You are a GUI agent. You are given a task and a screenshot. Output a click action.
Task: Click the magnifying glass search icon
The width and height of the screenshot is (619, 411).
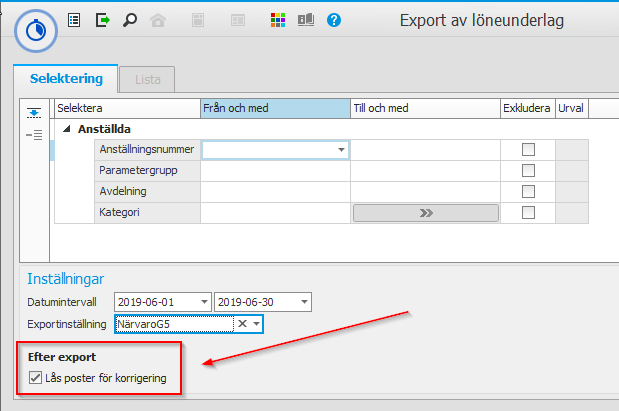pyautogui.click(x=129, y=20)
